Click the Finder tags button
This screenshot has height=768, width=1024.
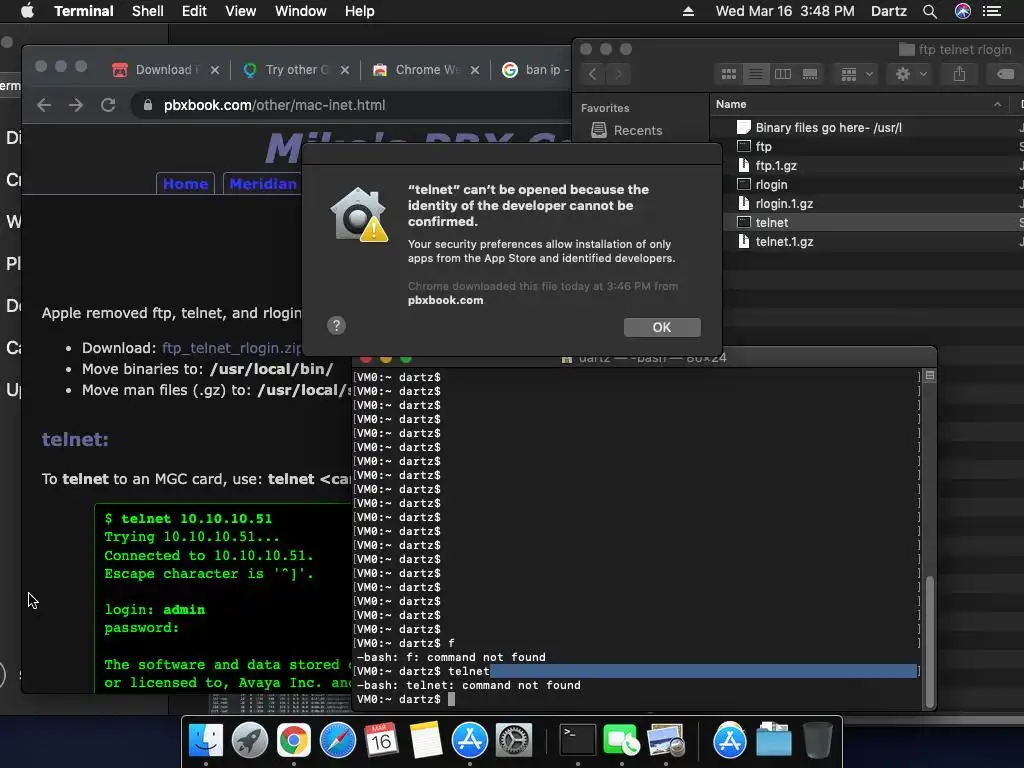[x=1005, y=74]
